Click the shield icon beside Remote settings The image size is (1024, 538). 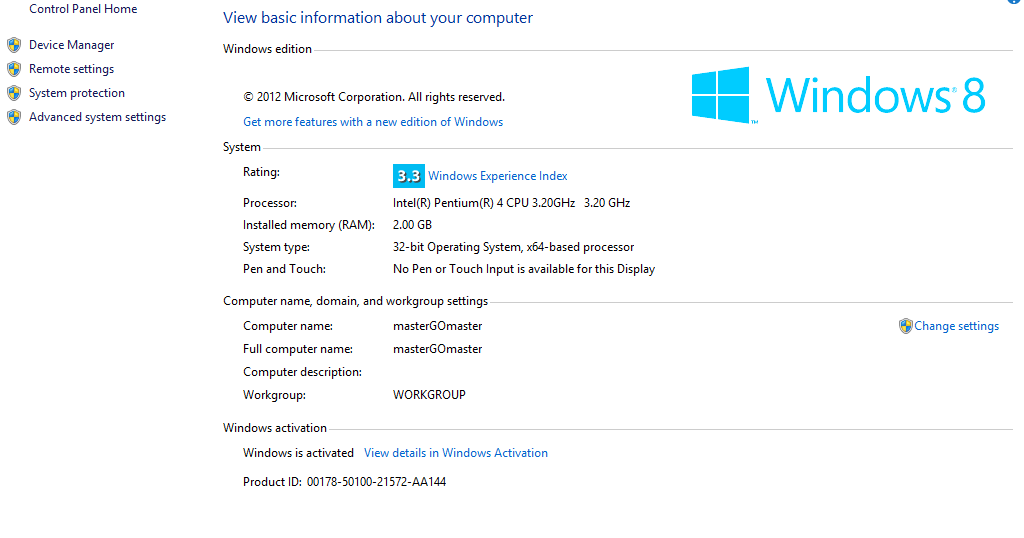14,69
